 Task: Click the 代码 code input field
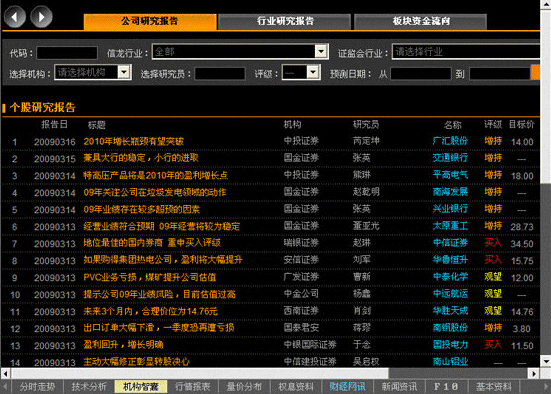pyautogui.click(x=67, y=53)
